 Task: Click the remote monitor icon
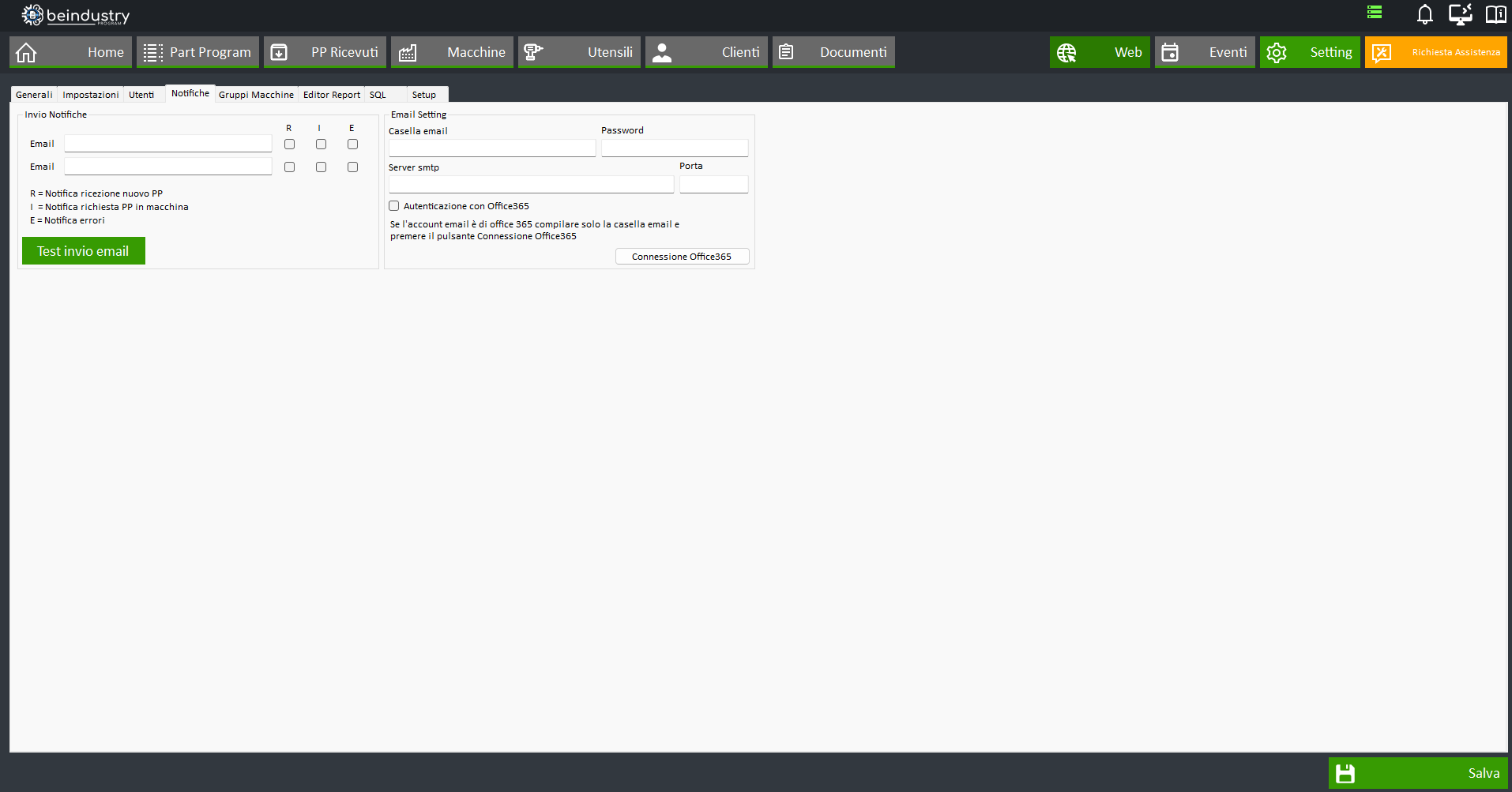(1460, 14)
